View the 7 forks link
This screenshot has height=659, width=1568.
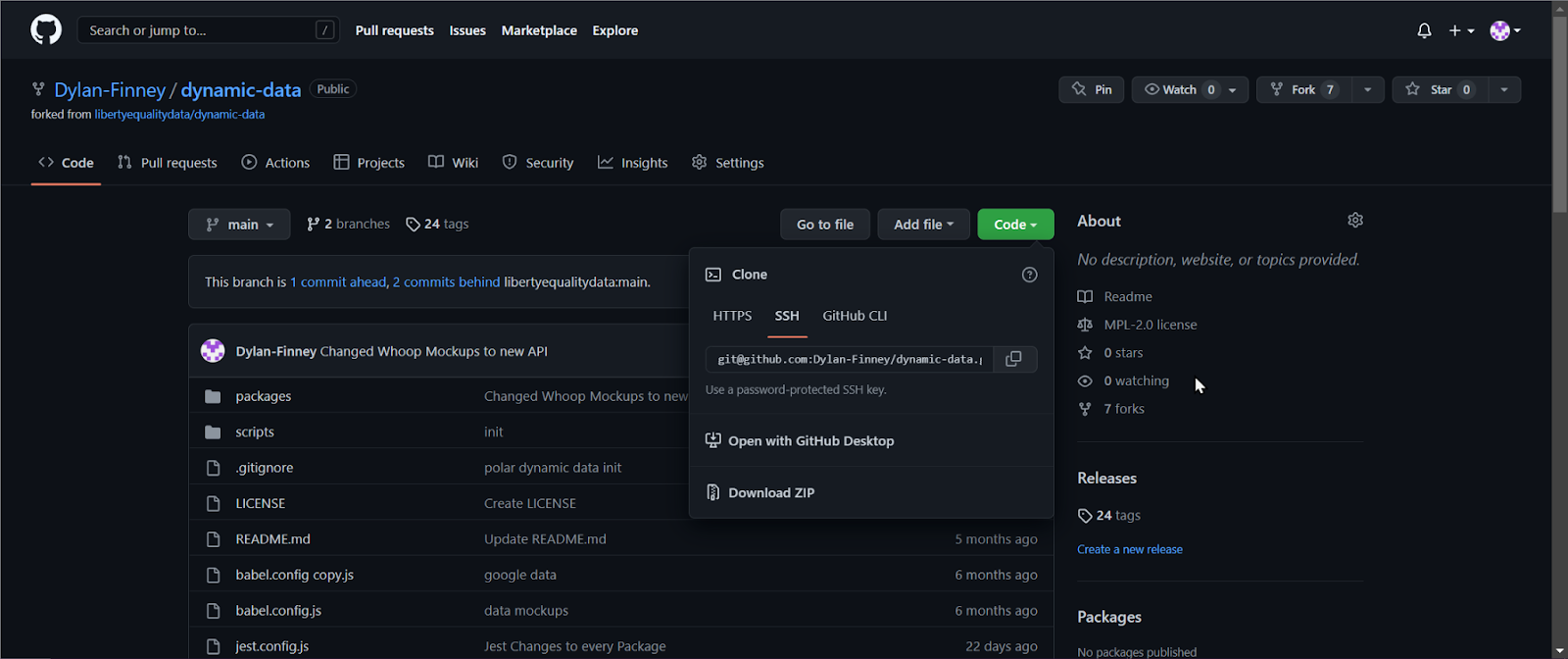pos(1111,409)
